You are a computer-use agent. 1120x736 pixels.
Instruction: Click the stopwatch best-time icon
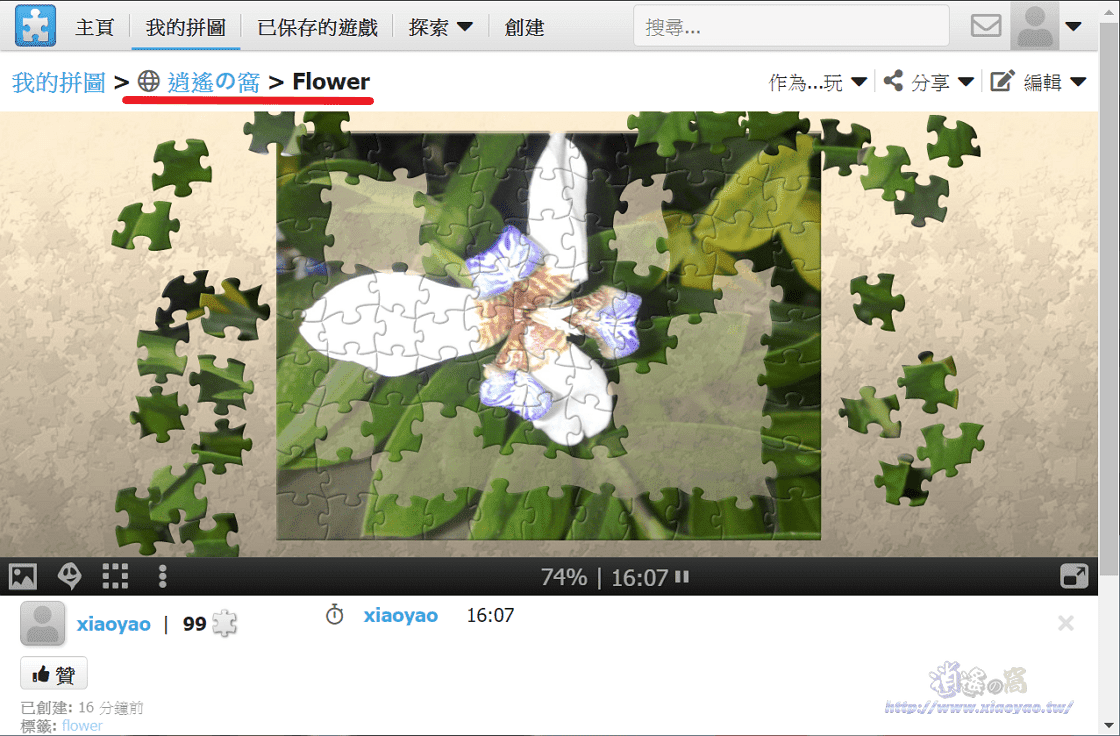click(334, 615)
